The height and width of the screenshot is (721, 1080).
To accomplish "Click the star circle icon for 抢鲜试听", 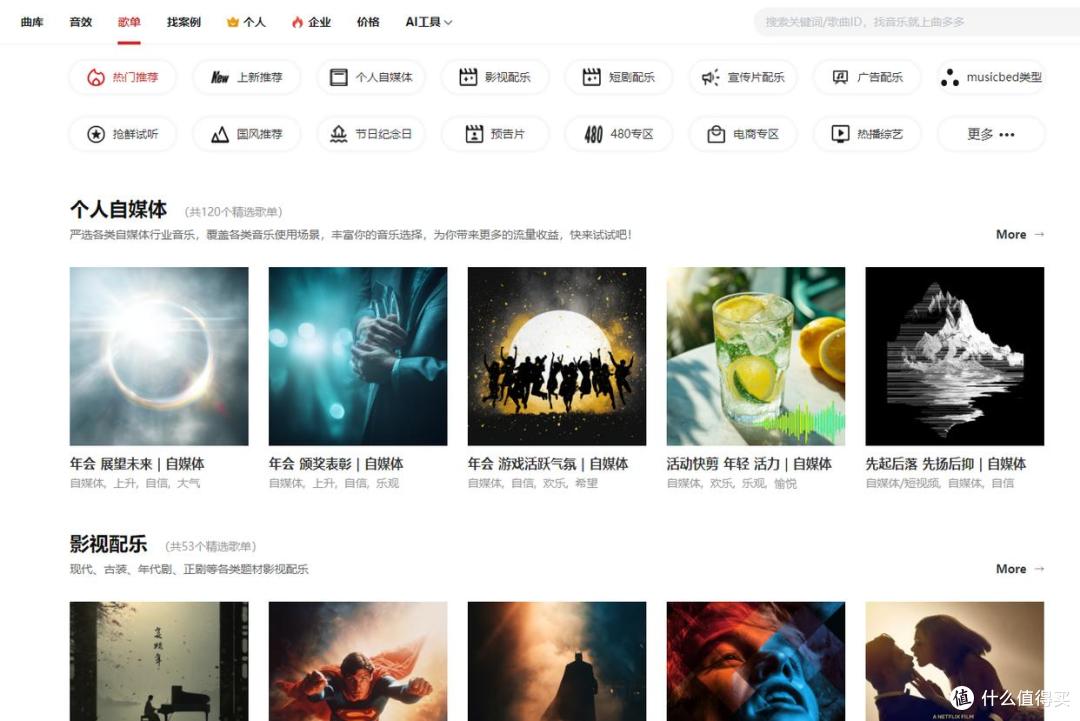I will click(96, 134).
